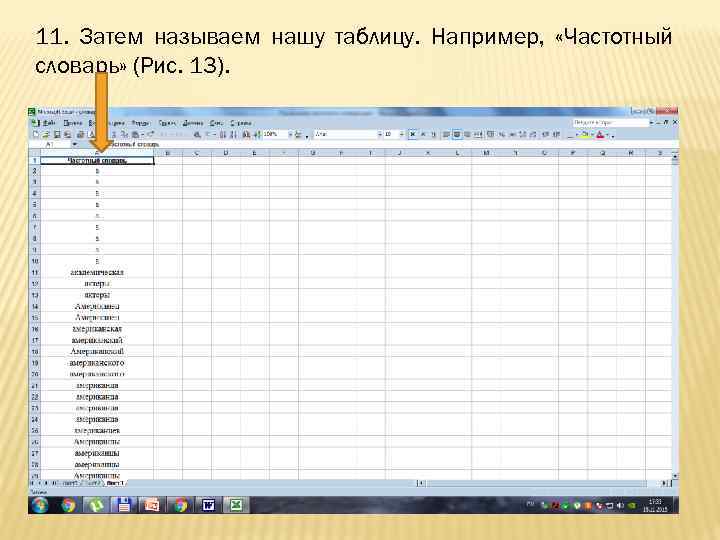Open the Формат menu
This screenshot has height=540, width=720.
pyautogui.click(x=141, y=123)
